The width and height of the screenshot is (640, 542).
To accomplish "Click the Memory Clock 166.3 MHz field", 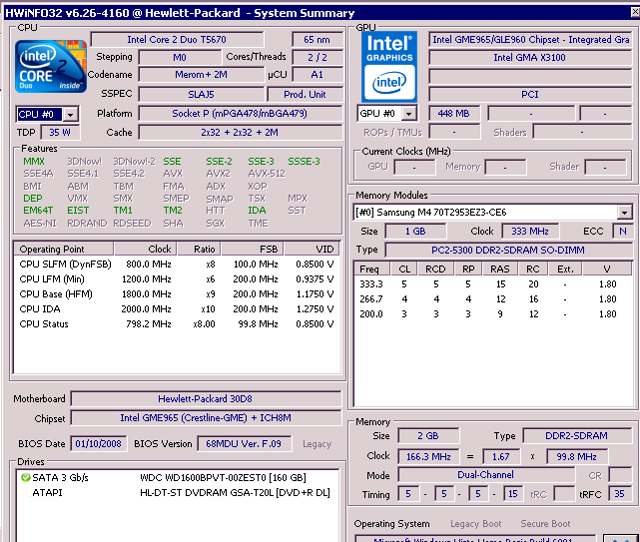I will click(428, 457).
